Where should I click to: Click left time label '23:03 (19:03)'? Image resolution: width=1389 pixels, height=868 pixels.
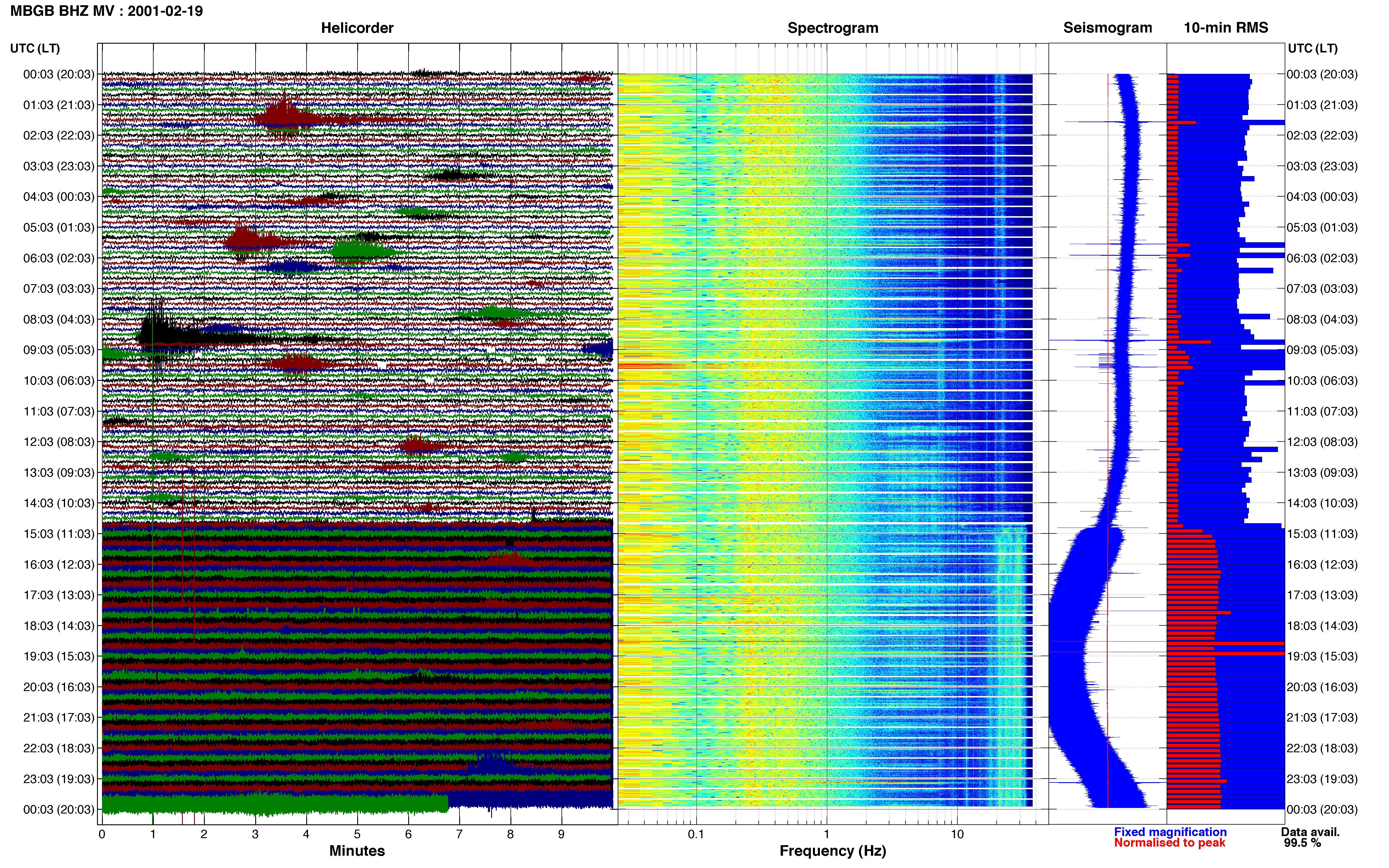tap(59, 779)
